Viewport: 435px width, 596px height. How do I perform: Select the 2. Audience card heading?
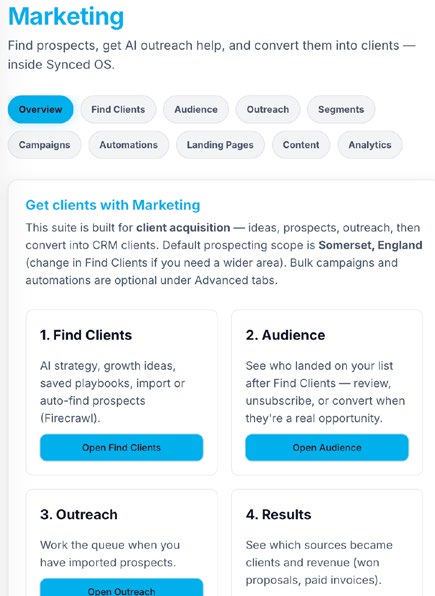286,335
